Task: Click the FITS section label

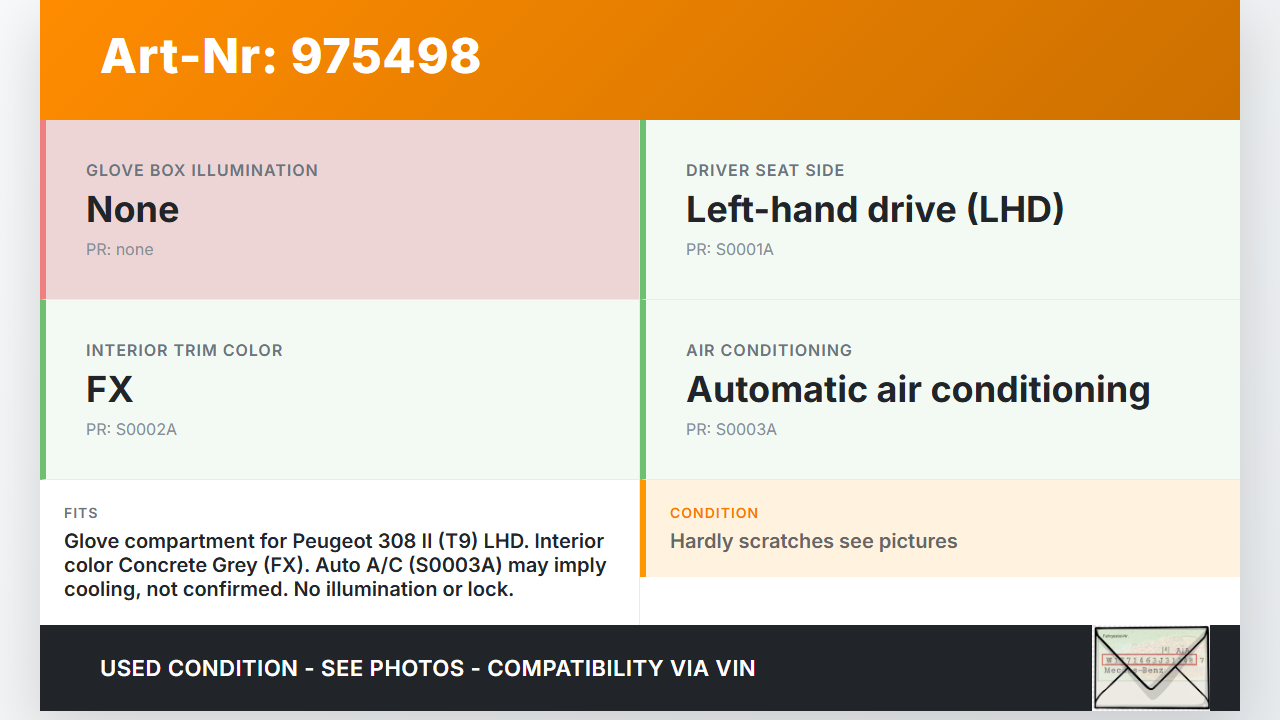Action: point(81,513)
